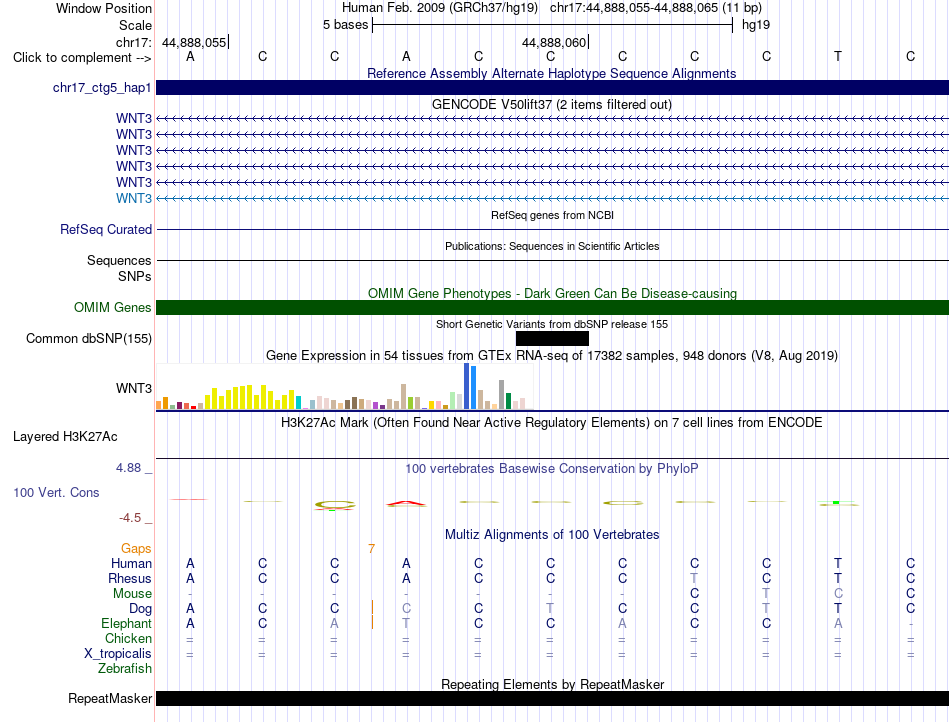The image size is (950, 722).
Task: Click the chr17_ctg5_hap1 track label
Action: pos(102,88)
